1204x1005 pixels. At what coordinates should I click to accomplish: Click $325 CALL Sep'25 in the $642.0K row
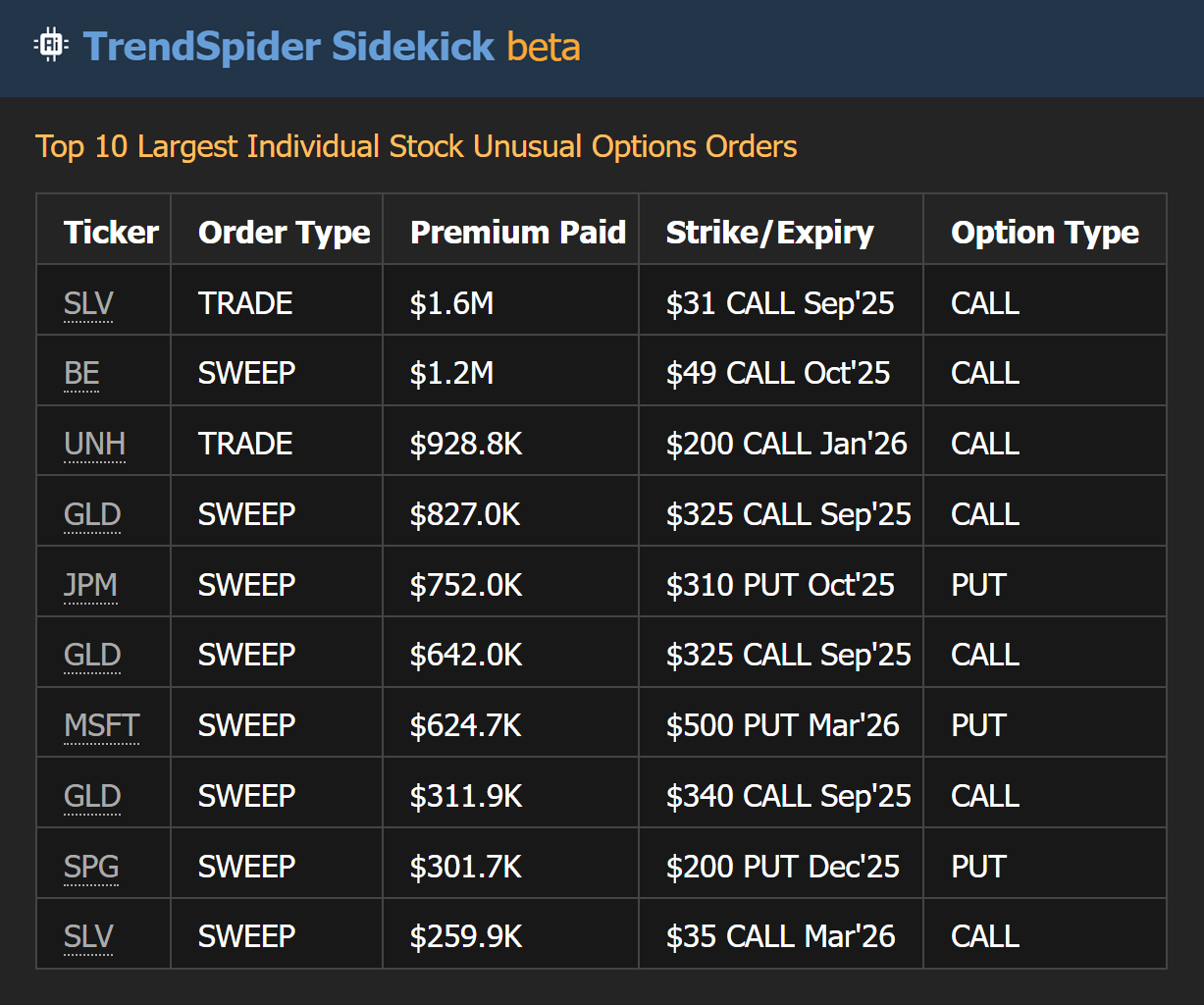789,655
